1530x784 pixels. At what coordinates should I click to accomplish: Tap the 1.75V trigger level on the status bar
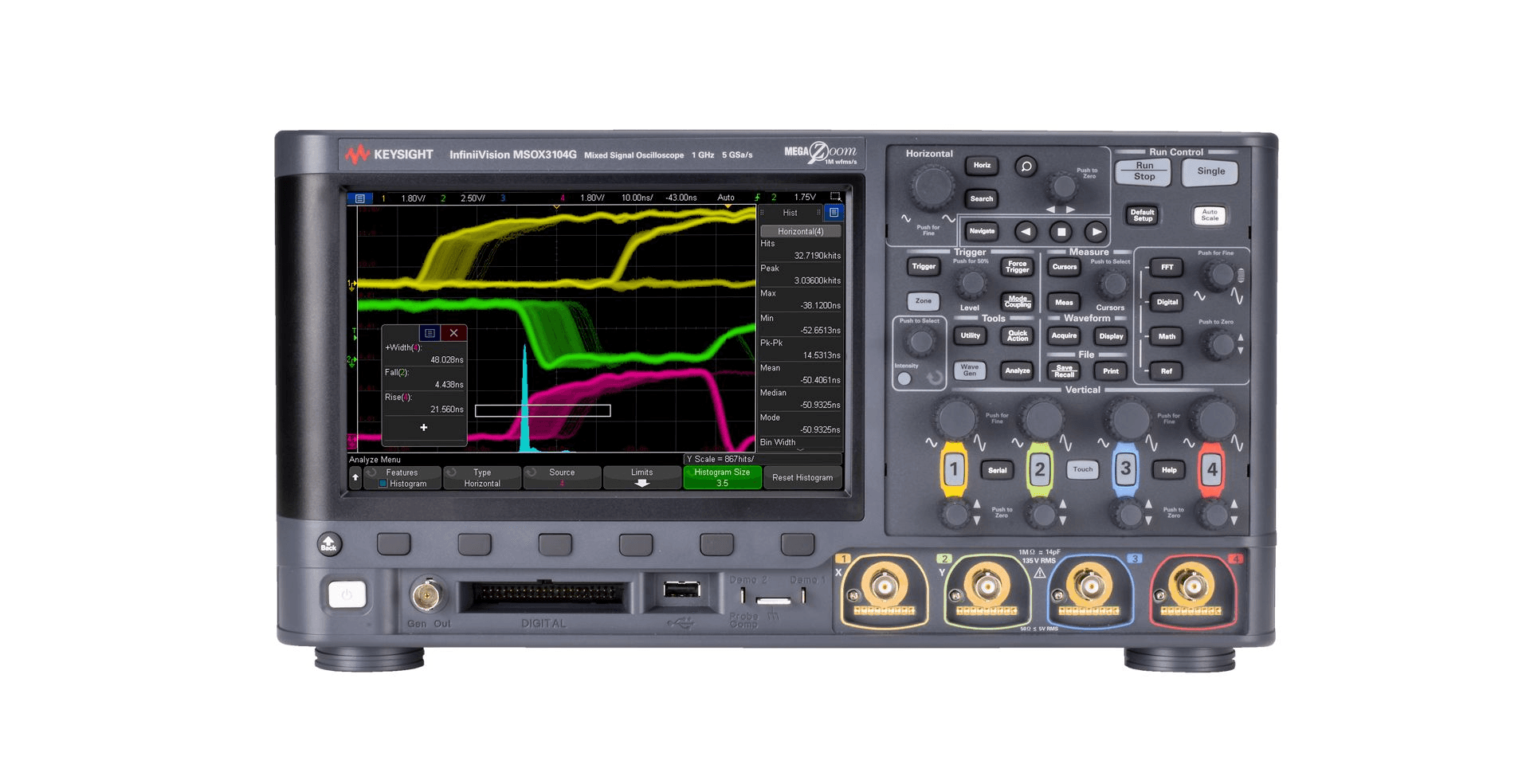[805, 197]
